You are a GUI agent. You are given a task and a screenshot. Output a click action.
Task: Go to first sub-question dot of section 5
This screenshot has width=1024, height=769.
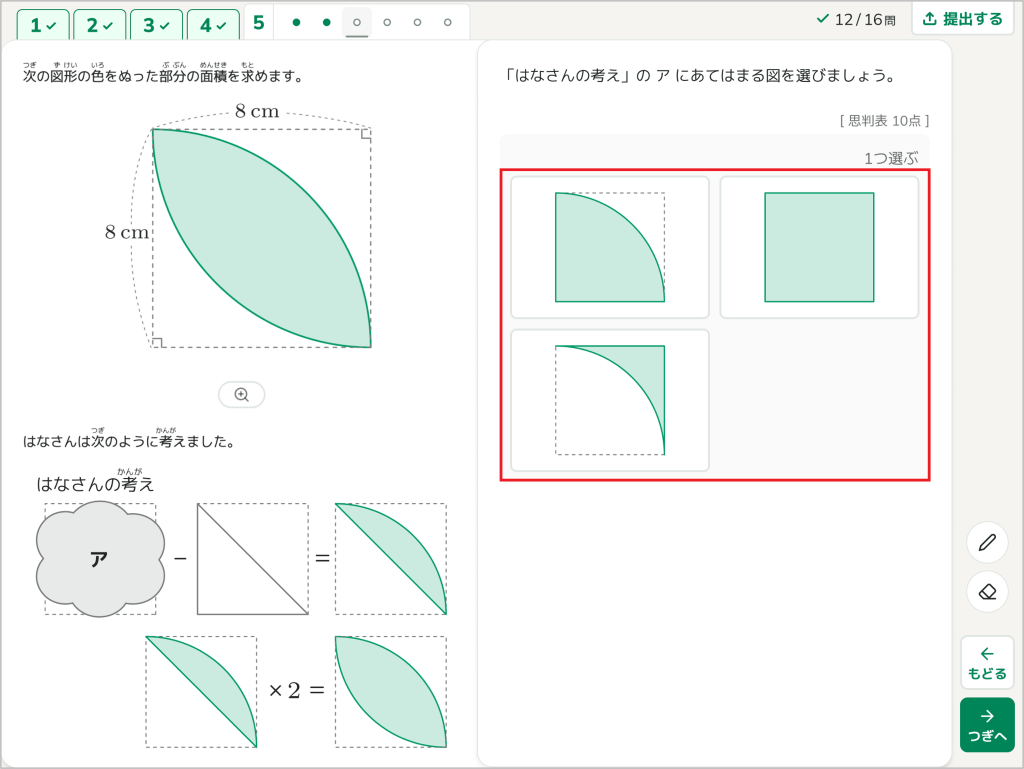tap(296, 23)
